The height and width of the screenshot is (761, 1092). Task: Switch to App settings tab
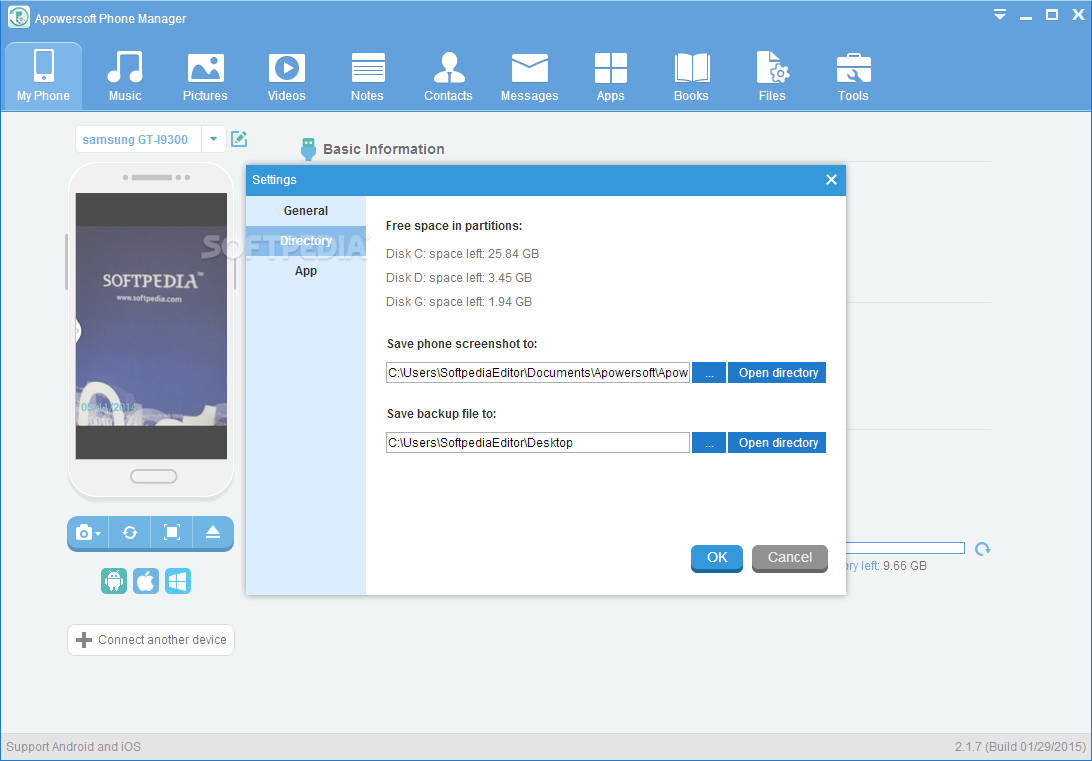306,271
